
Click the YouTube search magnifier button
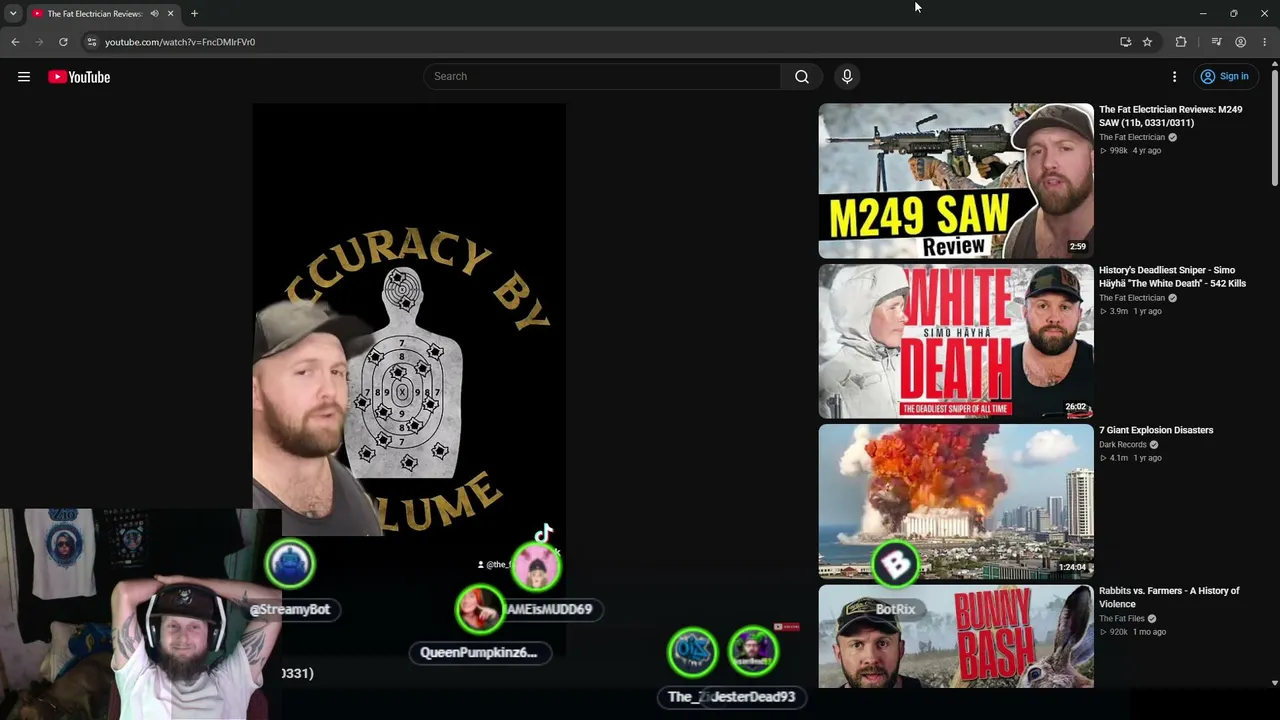point(802,77)
